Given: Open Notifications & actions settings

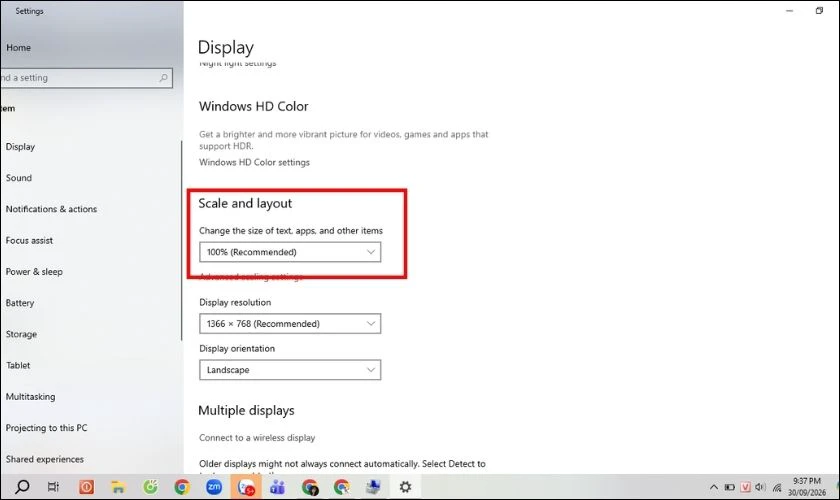Looking at the screenshot, I should [x=51, y=209].
